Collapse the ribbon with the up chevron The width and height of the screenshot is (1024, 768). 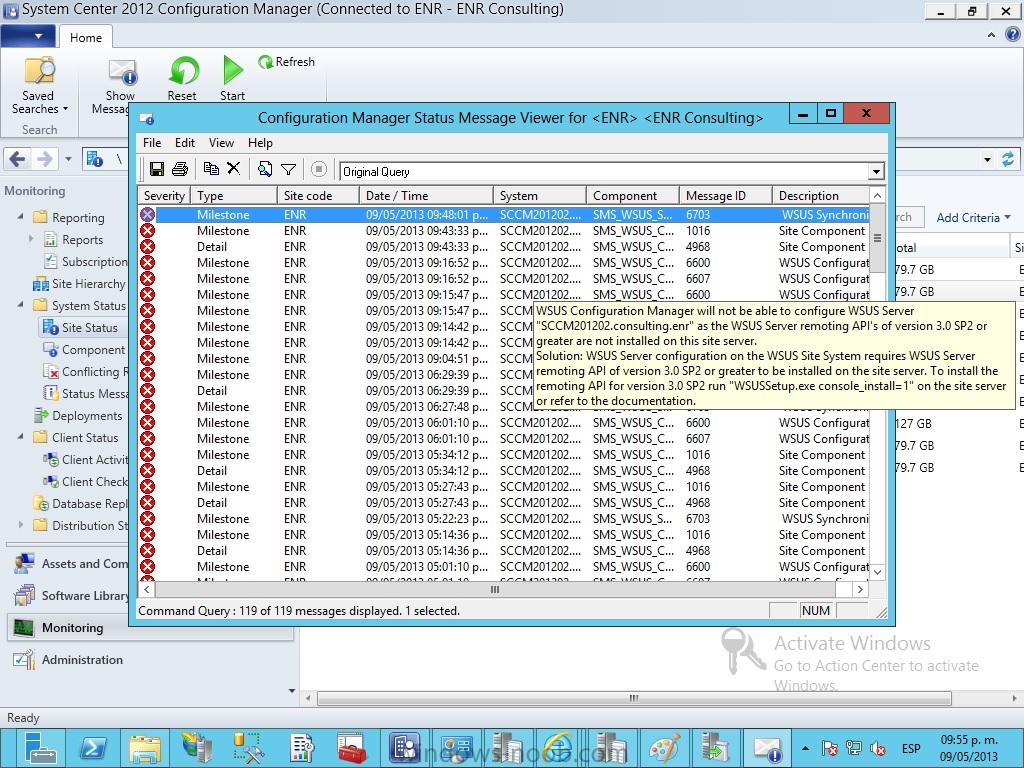[991, 35]
